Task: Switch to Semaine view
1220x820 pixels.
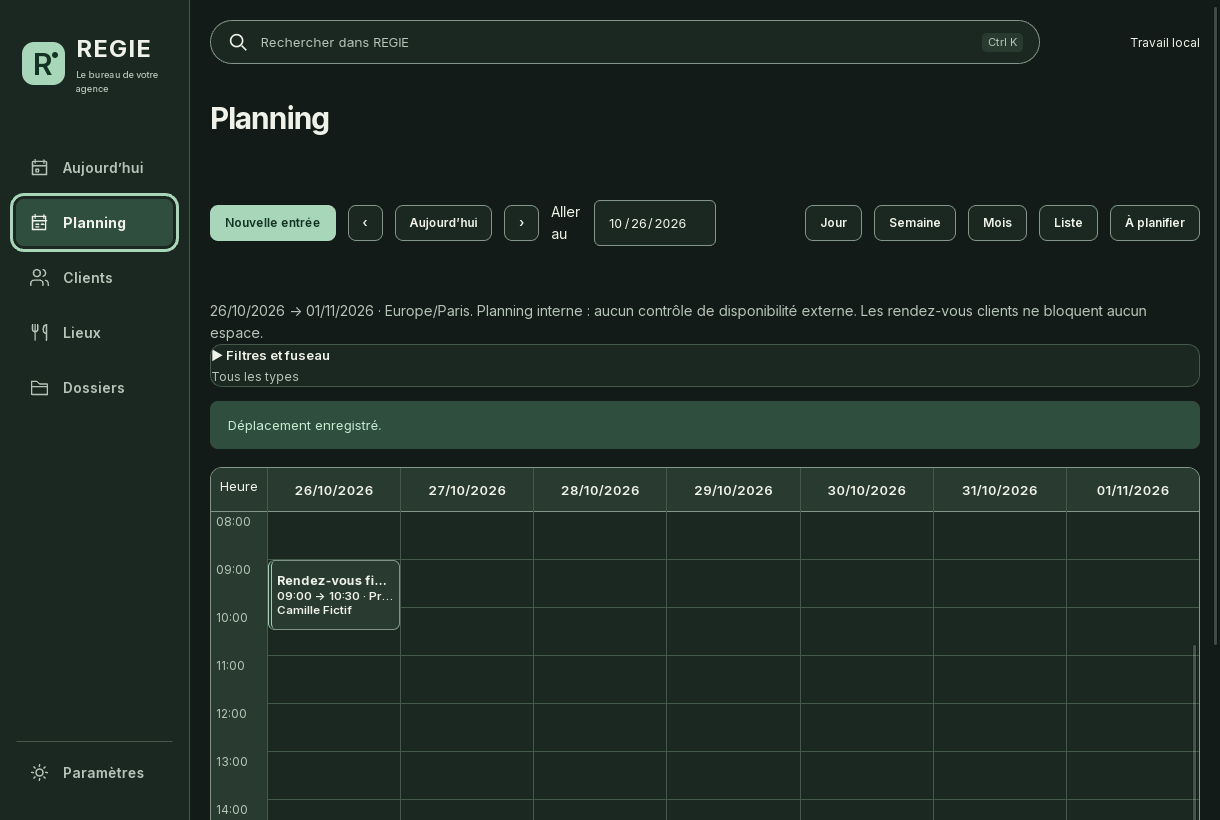Action: click(915, 223)
